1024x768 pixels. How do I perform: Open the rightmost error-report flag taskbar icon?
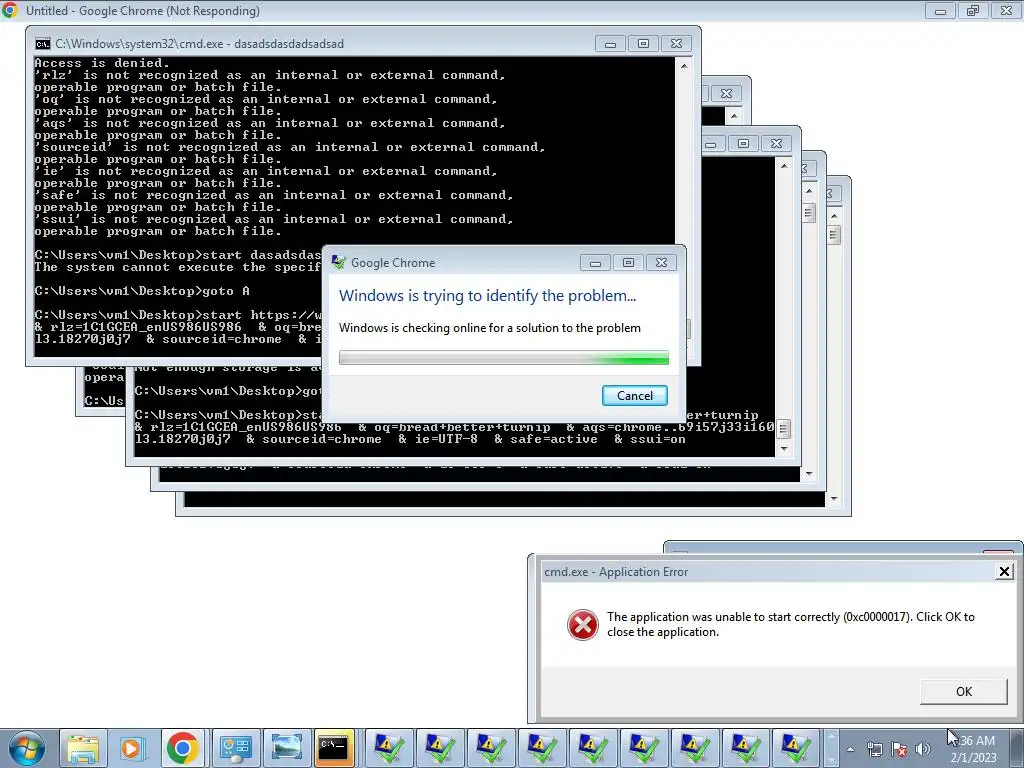pos(795,748)
